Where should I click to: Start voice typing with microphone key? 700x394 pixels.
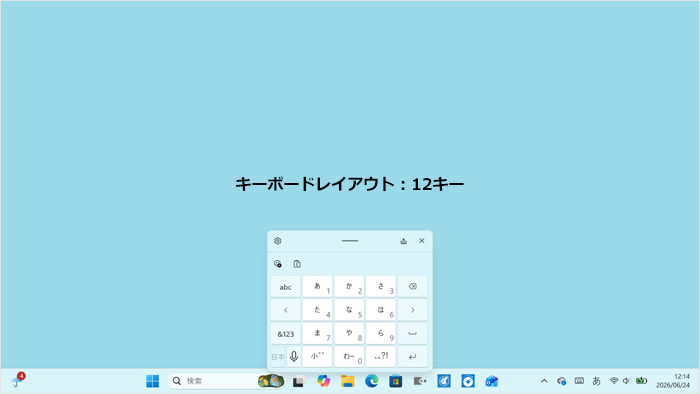click(294, 357)
